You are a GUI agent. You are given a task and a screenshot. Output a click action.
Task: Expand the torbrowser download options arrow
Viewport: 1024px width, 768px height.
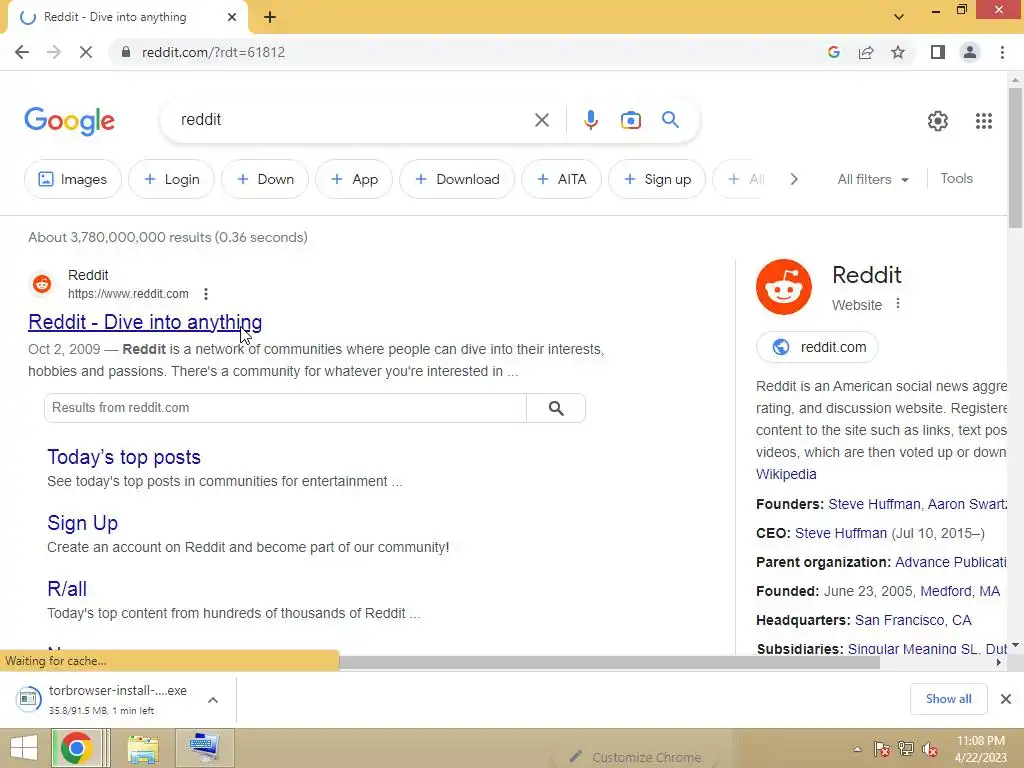click(x=213, y=699)
